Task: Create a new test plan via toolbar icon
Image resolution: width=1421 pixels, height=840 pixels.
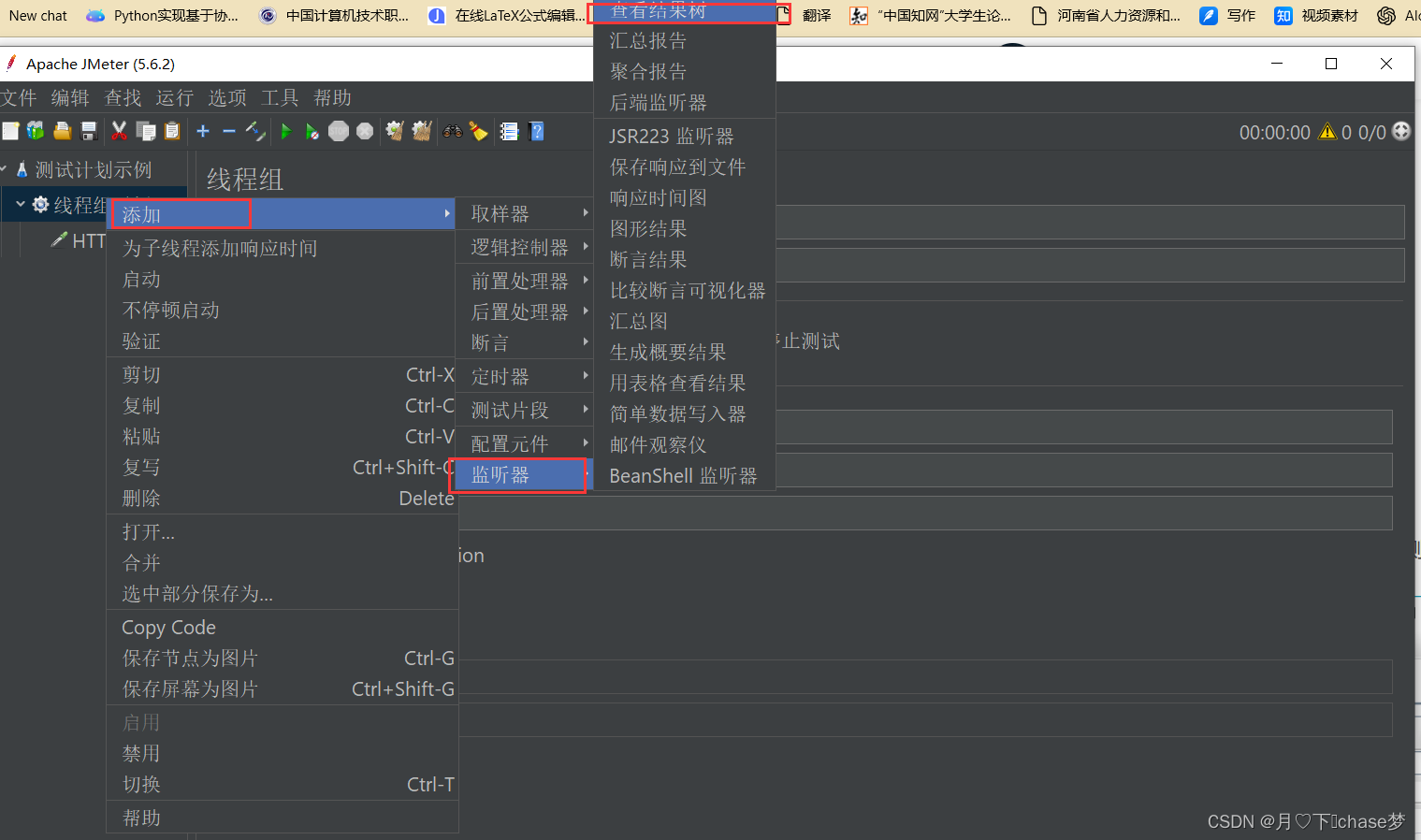Action: click(10, 131)
